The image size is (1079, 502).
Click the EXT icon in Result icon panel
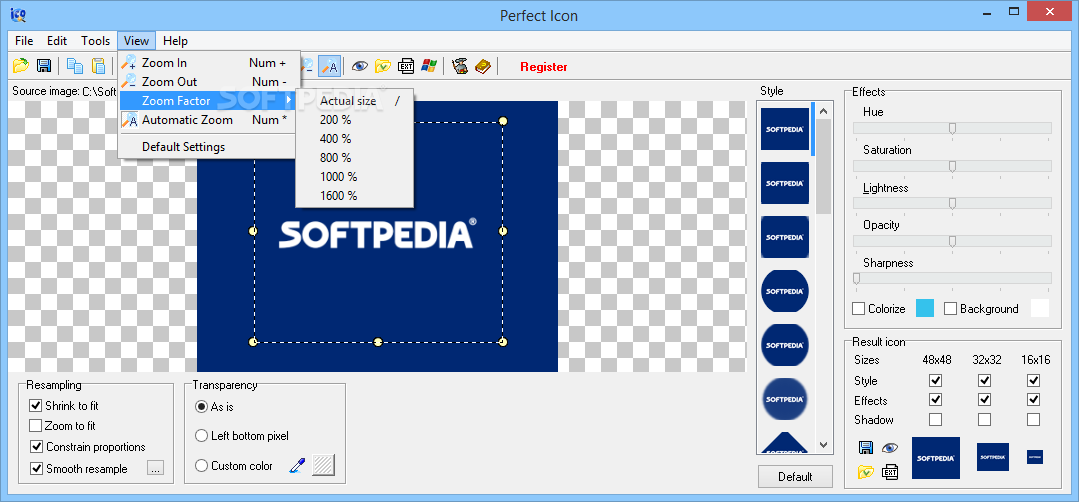(x=890, y=472)
